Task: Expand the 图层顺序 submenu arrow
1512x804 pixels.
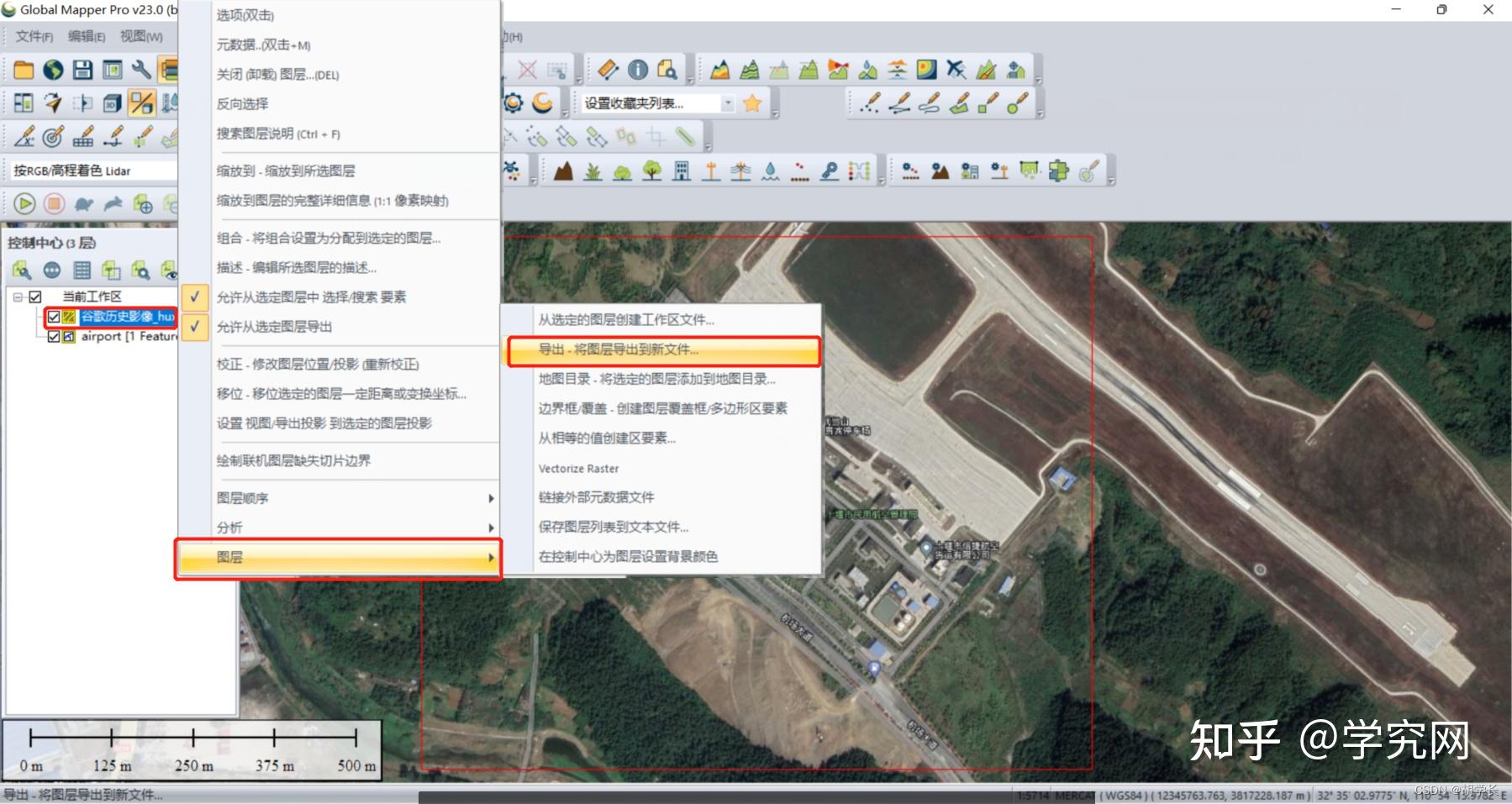Action: pyautogui.click(x=492, y=497)
